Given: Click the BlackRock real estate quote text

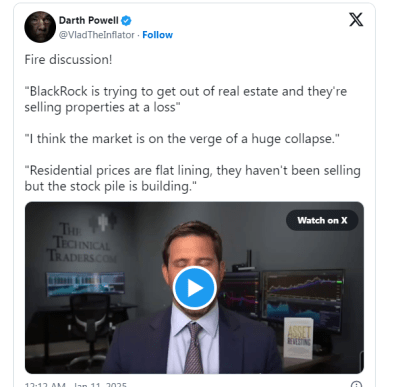Looking at the screenshot, I should pyautogui.click(x=186, y=99).
